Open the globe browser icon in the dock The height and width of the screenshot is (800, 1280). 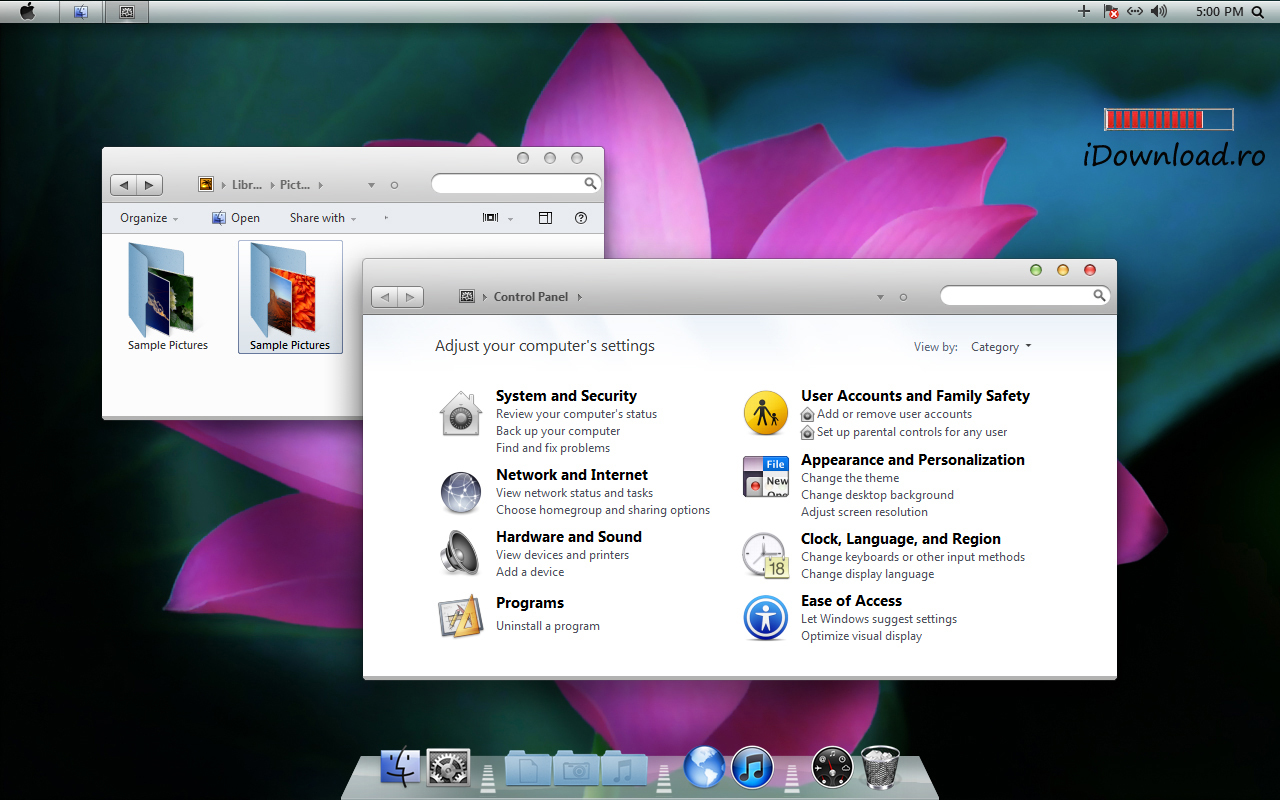tap(704, 767)
